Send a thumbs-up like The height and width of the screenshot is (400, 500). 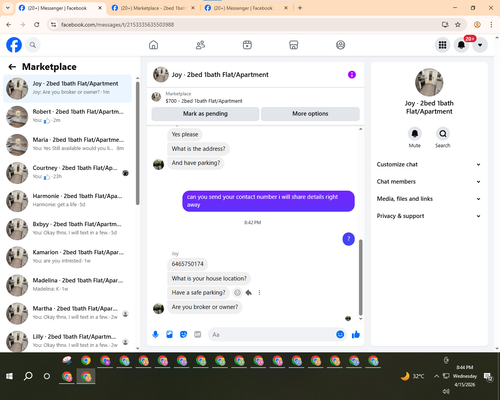[356, 334]
